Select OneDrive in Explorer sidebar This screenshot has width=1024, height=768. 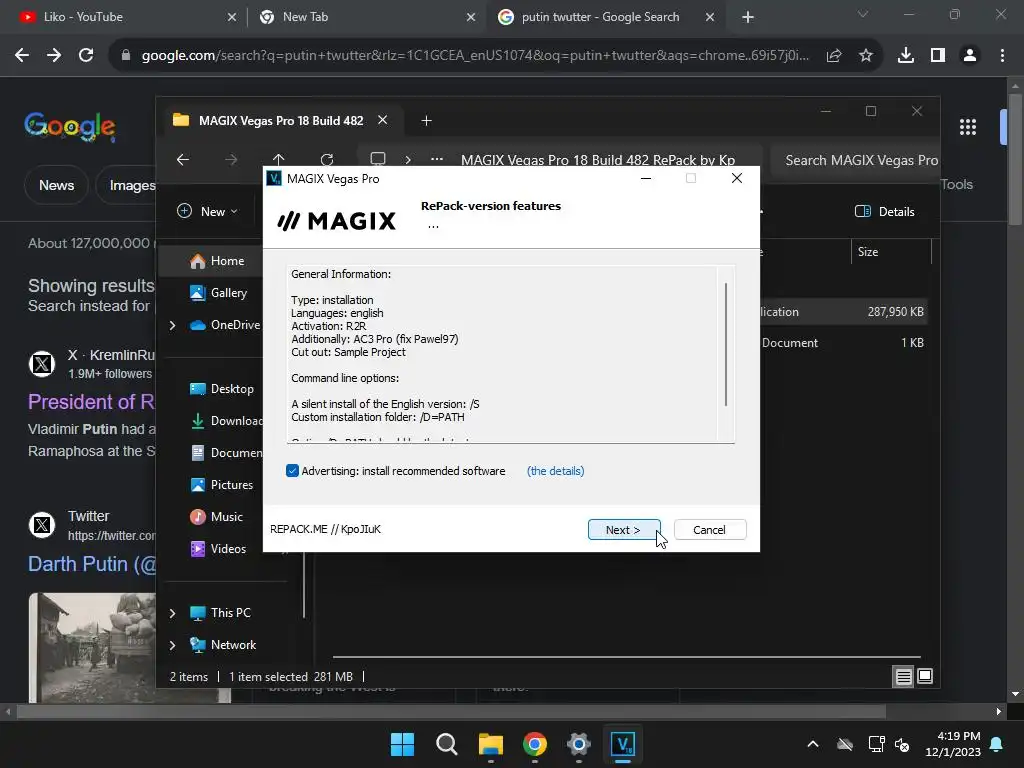(x=225, y=325)
